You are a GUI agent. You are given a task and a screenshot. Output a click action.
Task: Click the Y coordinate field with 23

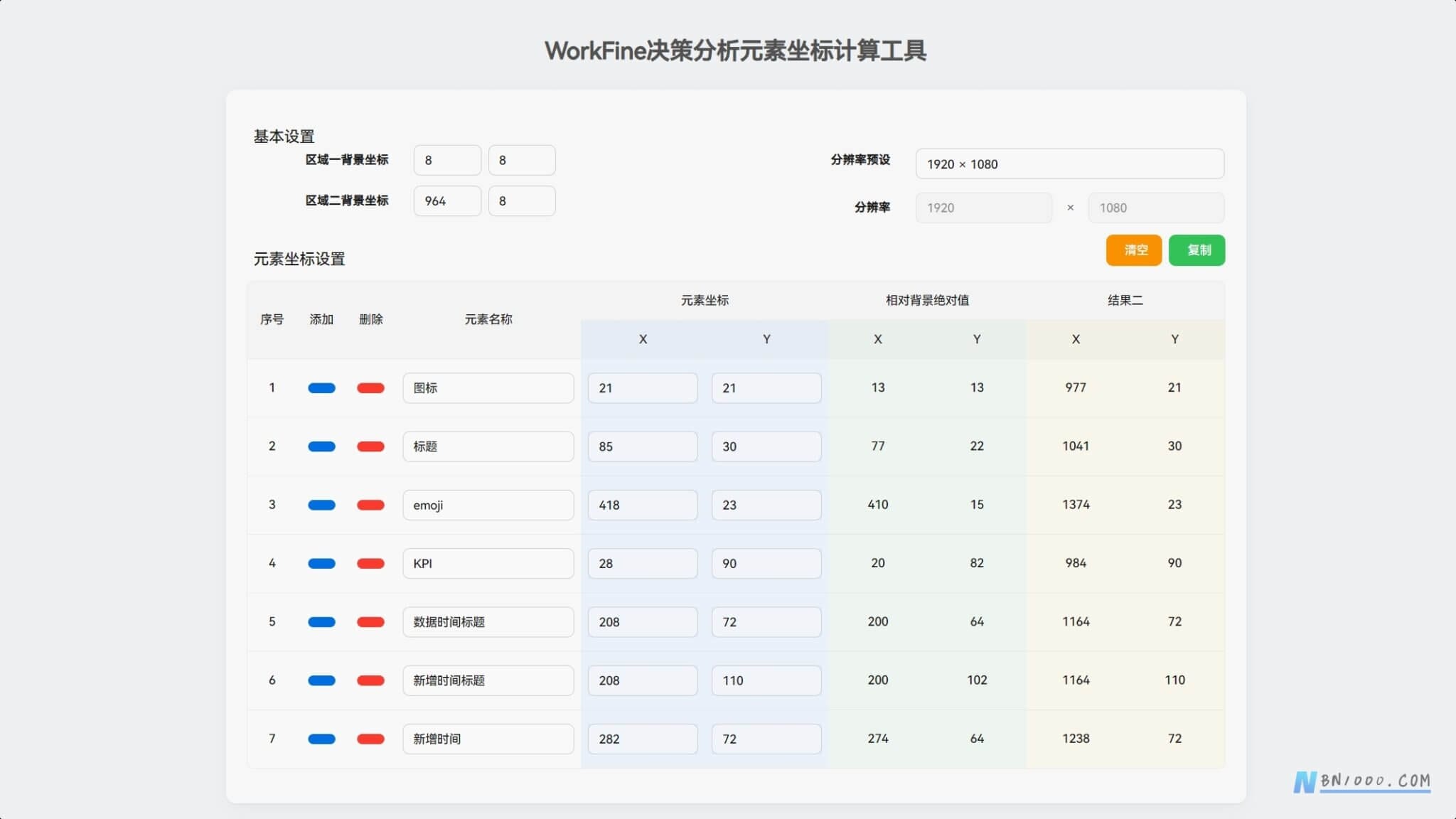766,505
